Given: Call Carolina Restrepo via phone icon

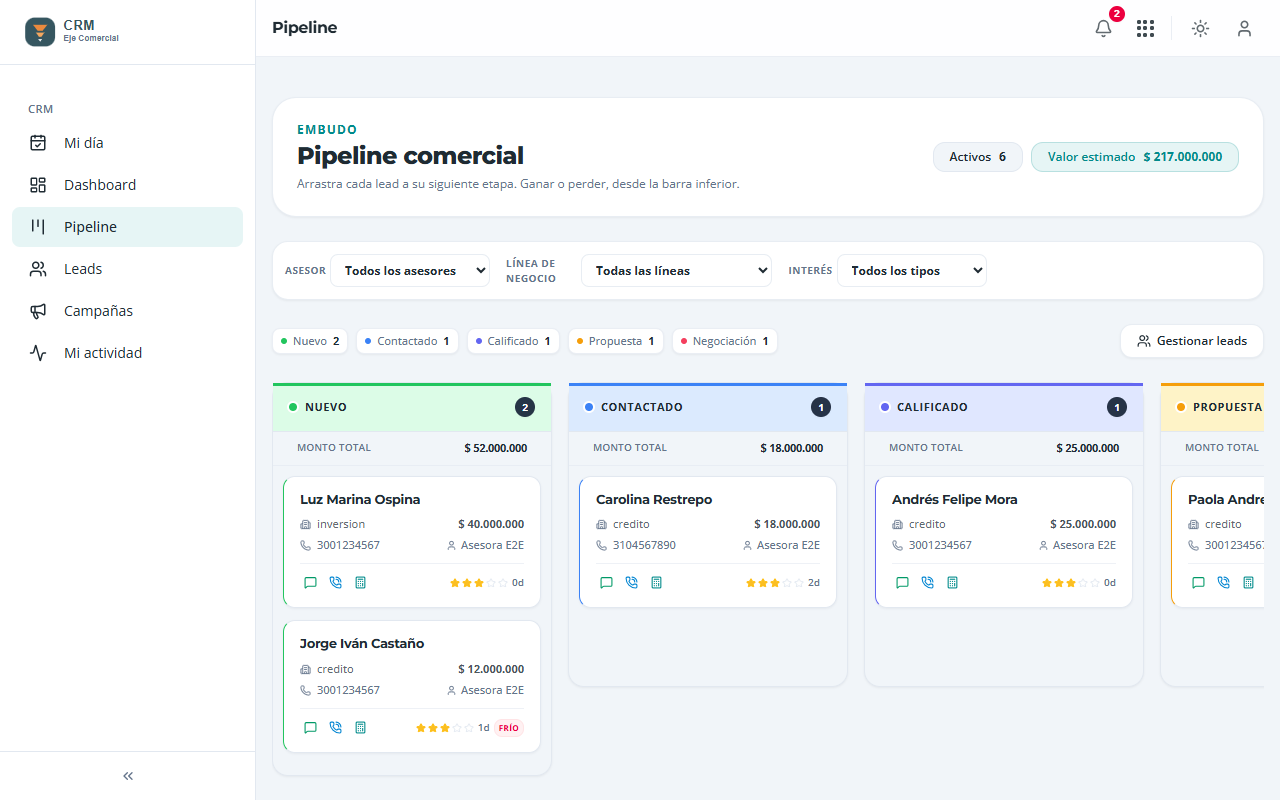Looking at the screenshot, I should (631, 582).
